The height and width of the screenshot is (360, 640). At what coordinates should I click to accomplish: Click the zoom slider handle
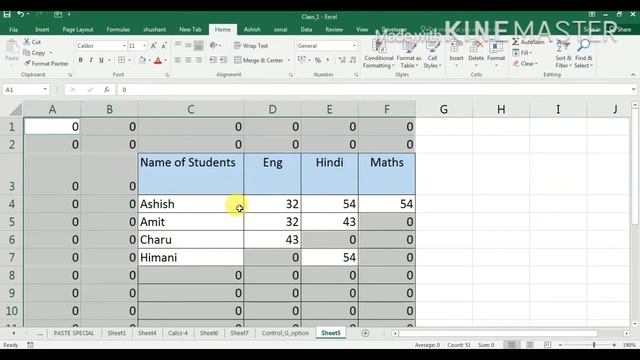click(x=594, y=345)
